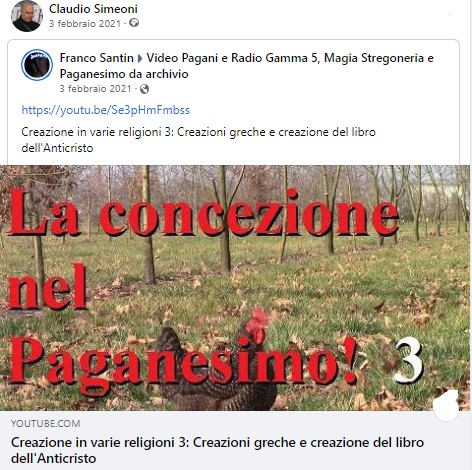Viewport: 472px width, 470px height.
Task: Open the youtu.be/Se3pHmFmbss link
Action: (x=106, y=110)
